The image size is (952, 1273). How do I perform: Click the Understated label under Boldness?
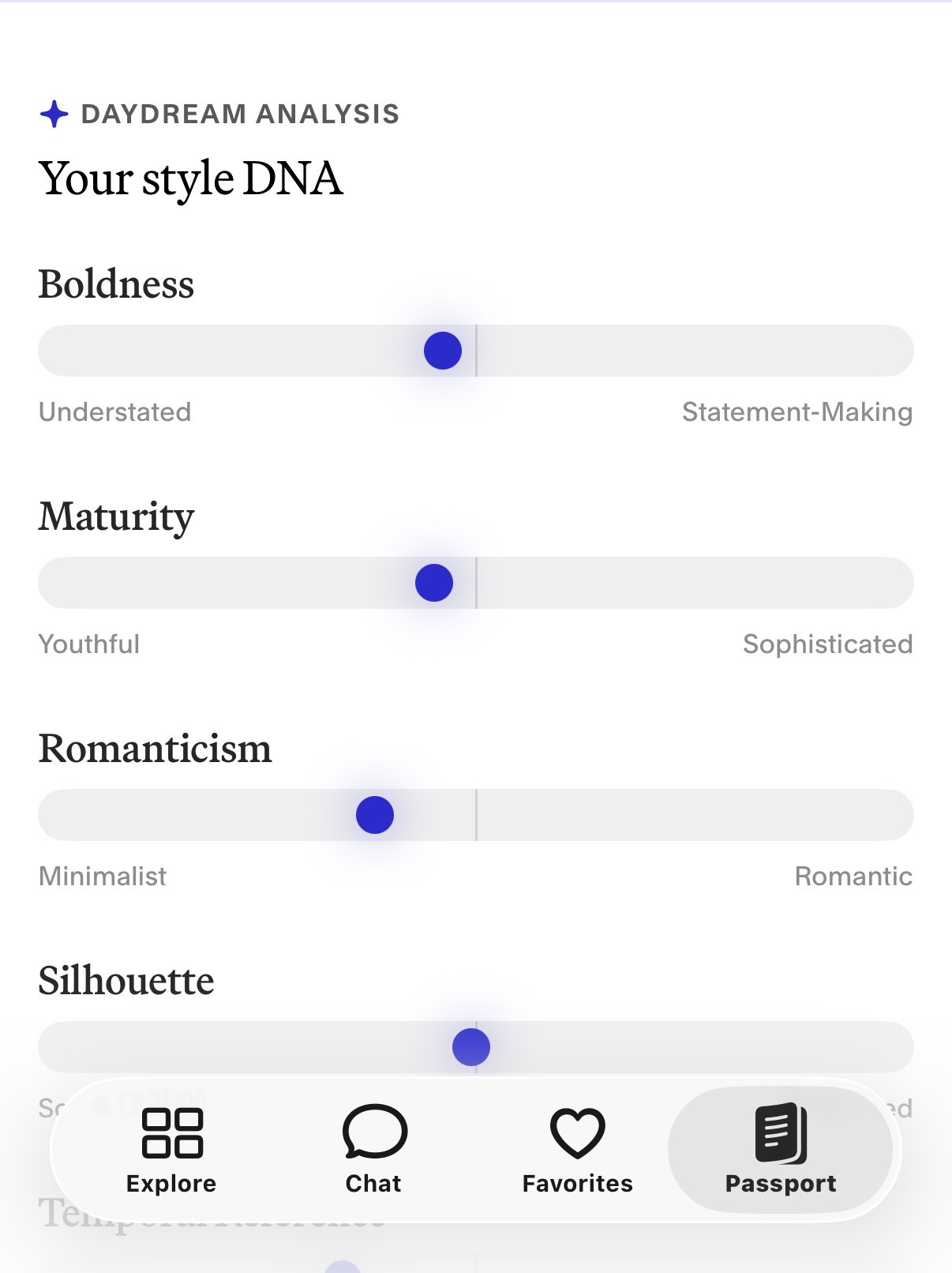(115, 412)
